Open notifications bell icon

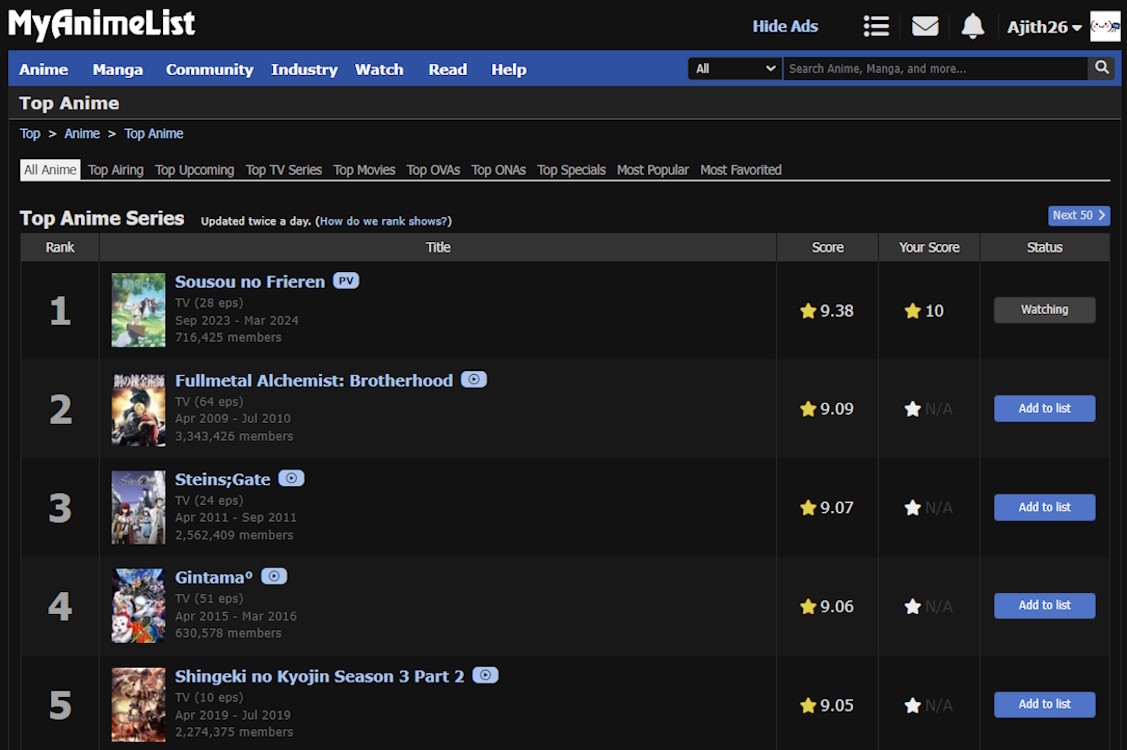tap(972, 27)
